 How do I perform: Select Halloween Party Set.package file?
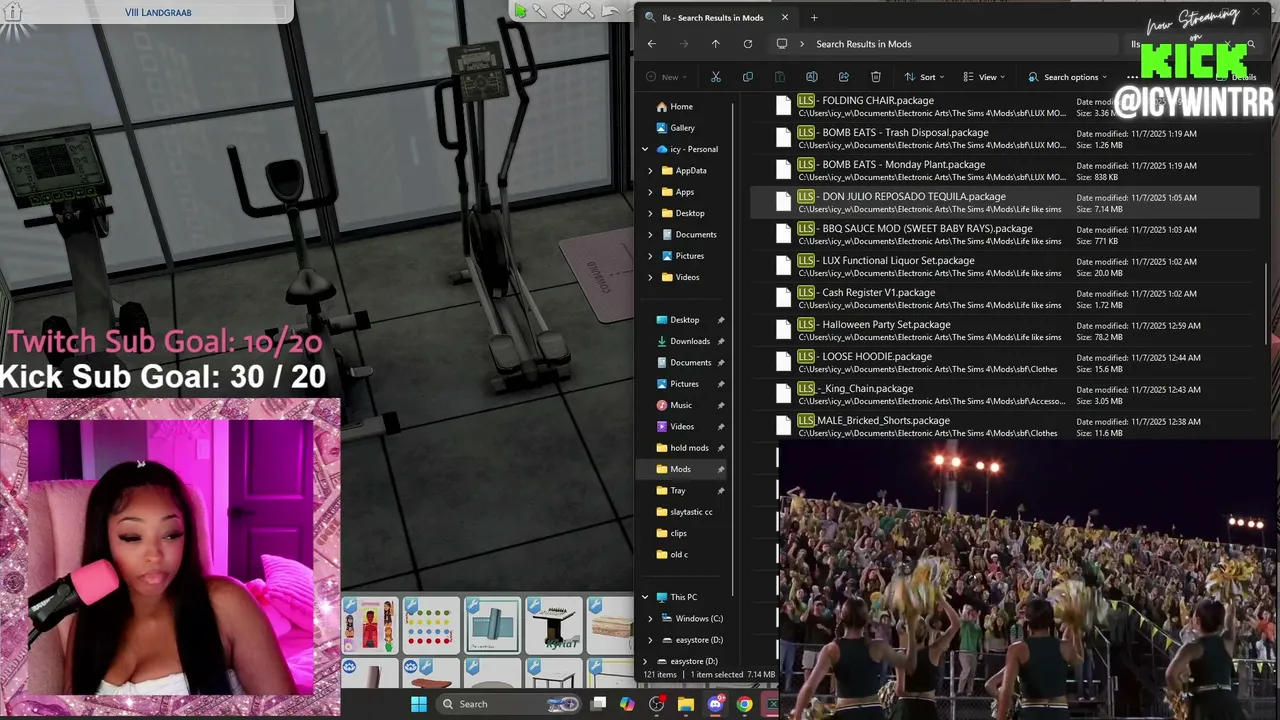pyautogui.click(x=1004, y=330)
